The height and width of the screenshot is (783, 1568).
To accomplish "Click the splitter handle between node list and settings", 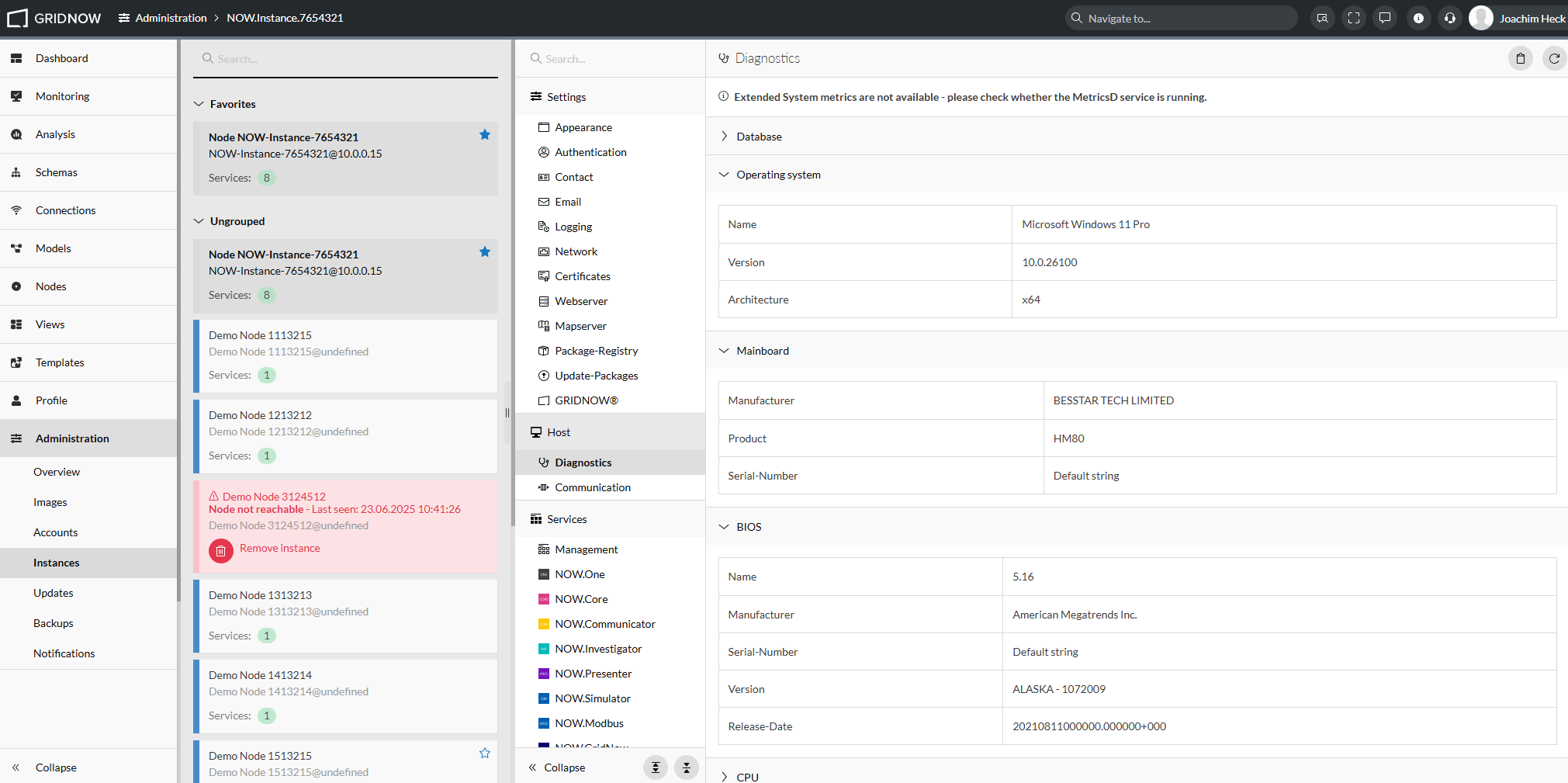I will tap(507, 413).
